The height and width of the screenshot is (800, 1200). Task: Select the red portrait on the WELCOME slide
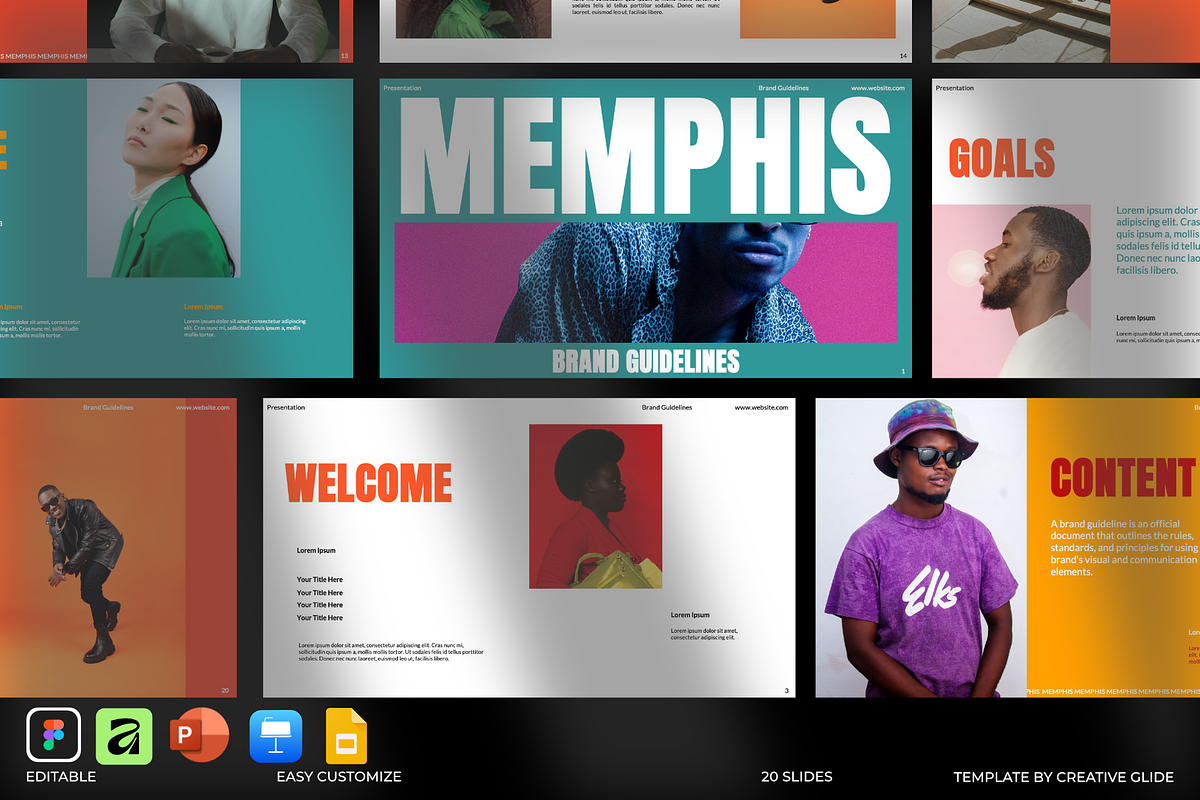pos(595,506)
